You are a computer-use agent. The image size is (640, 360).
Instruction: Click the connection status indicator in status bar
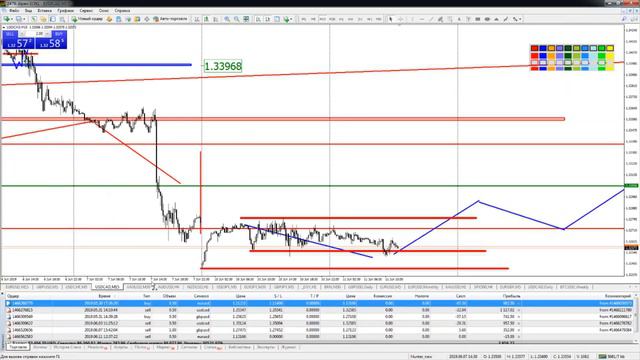tap(612, 356)
